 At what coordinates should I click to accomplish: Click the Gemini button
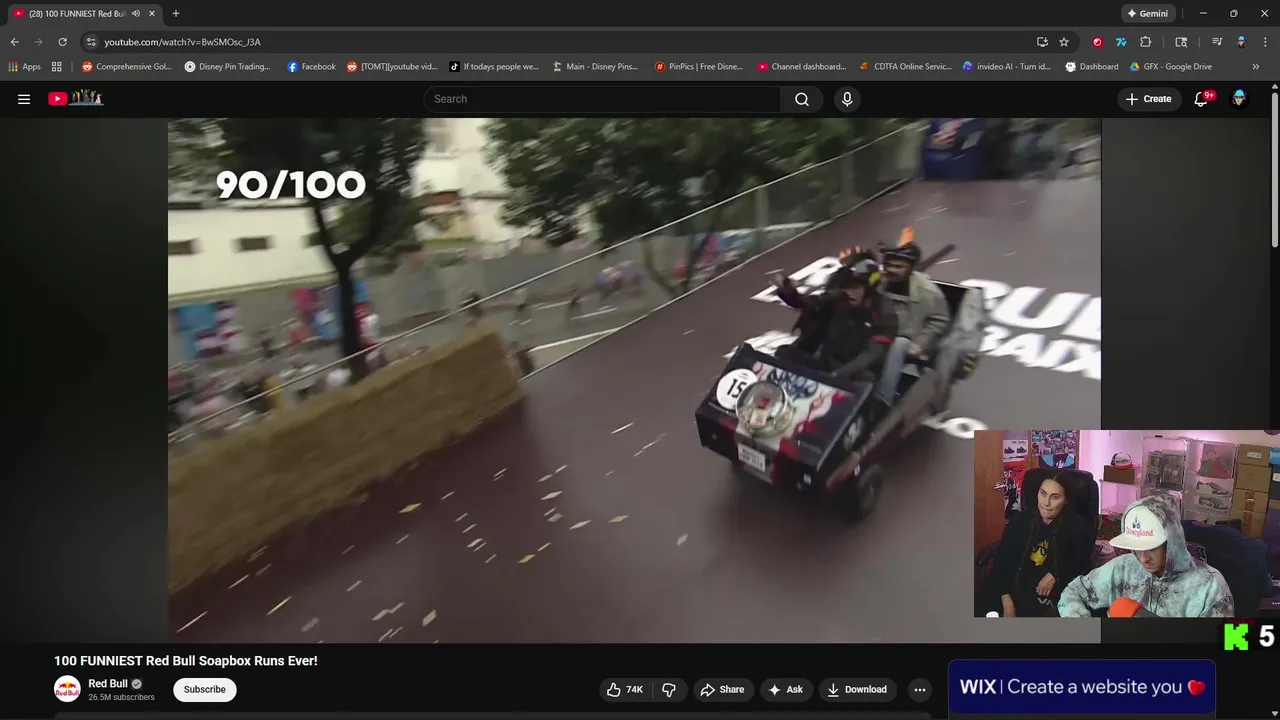tap(1147, 14)
